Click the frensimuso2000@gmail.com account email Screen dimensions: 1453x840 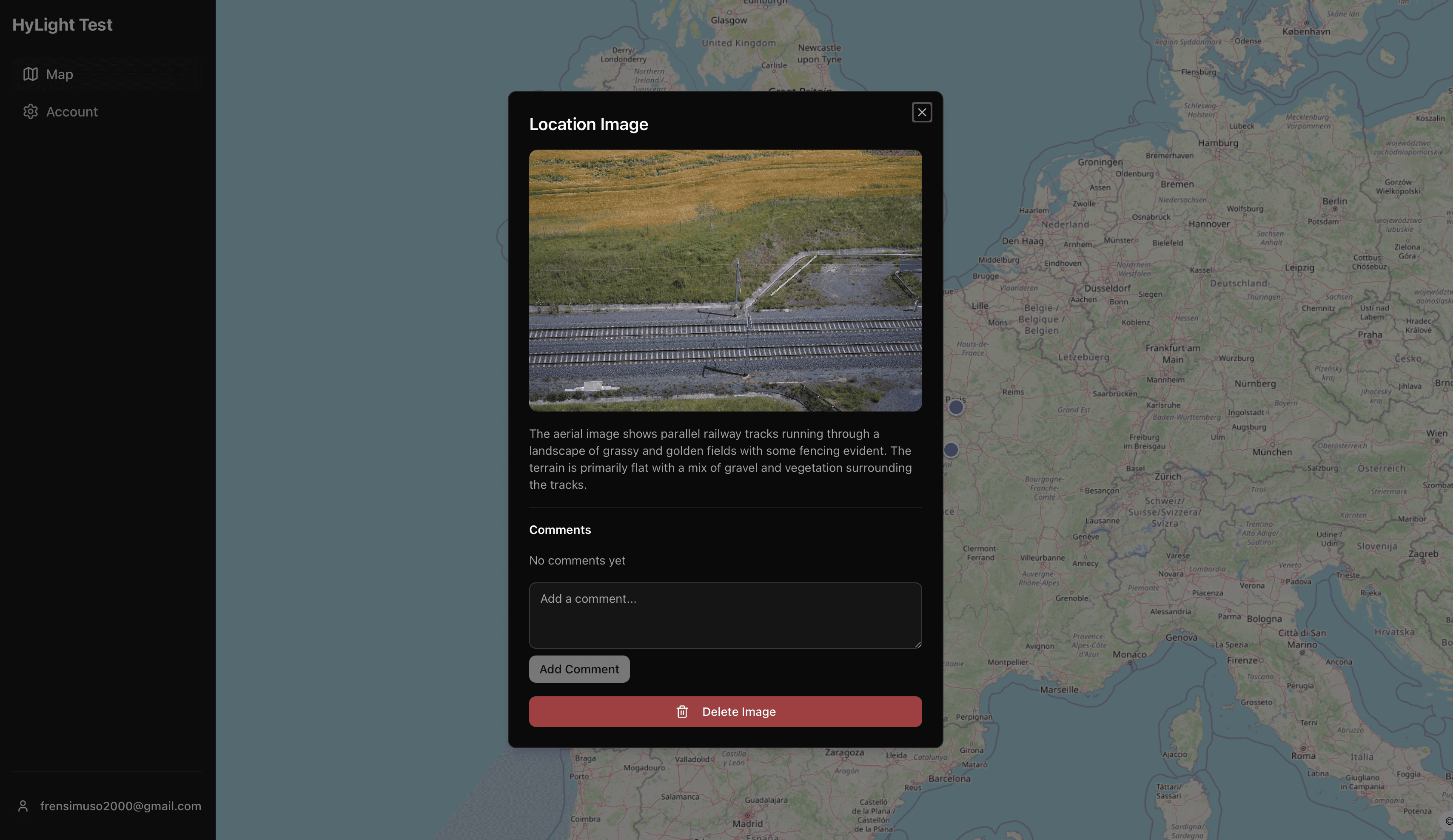pyautogui.click(x=120, y=806)
